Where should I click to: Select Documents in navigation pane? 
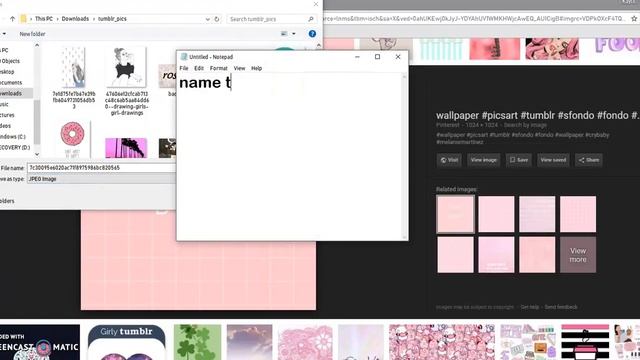pos(11,82)
